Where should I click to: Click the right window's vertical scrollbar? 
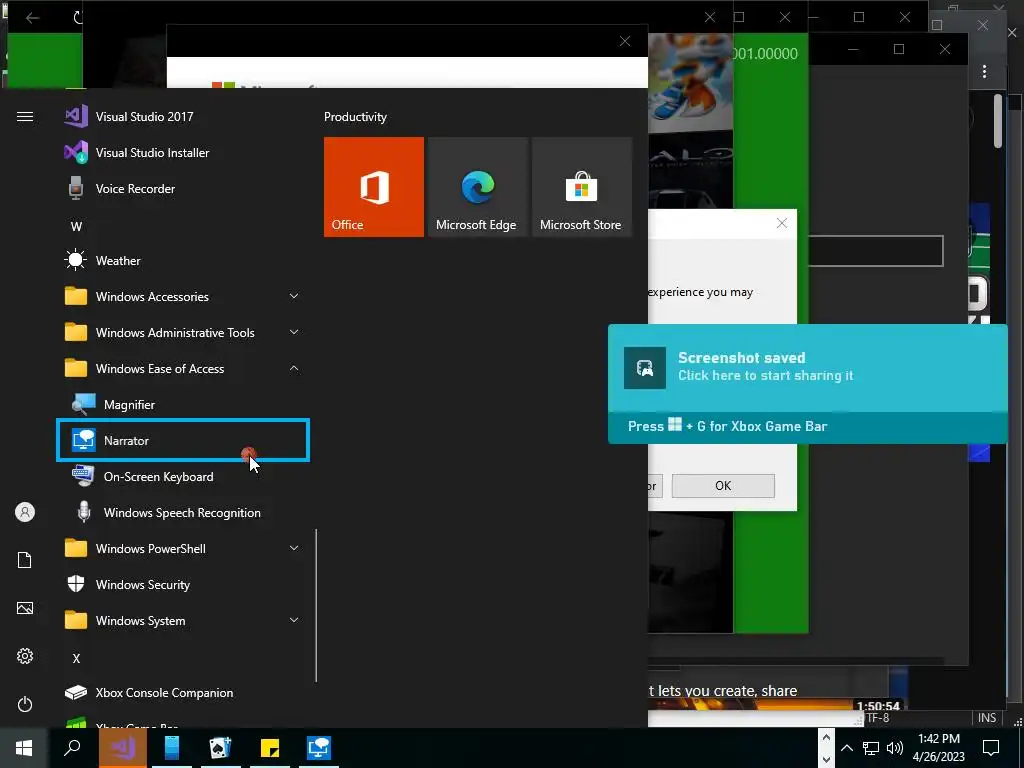998,121
